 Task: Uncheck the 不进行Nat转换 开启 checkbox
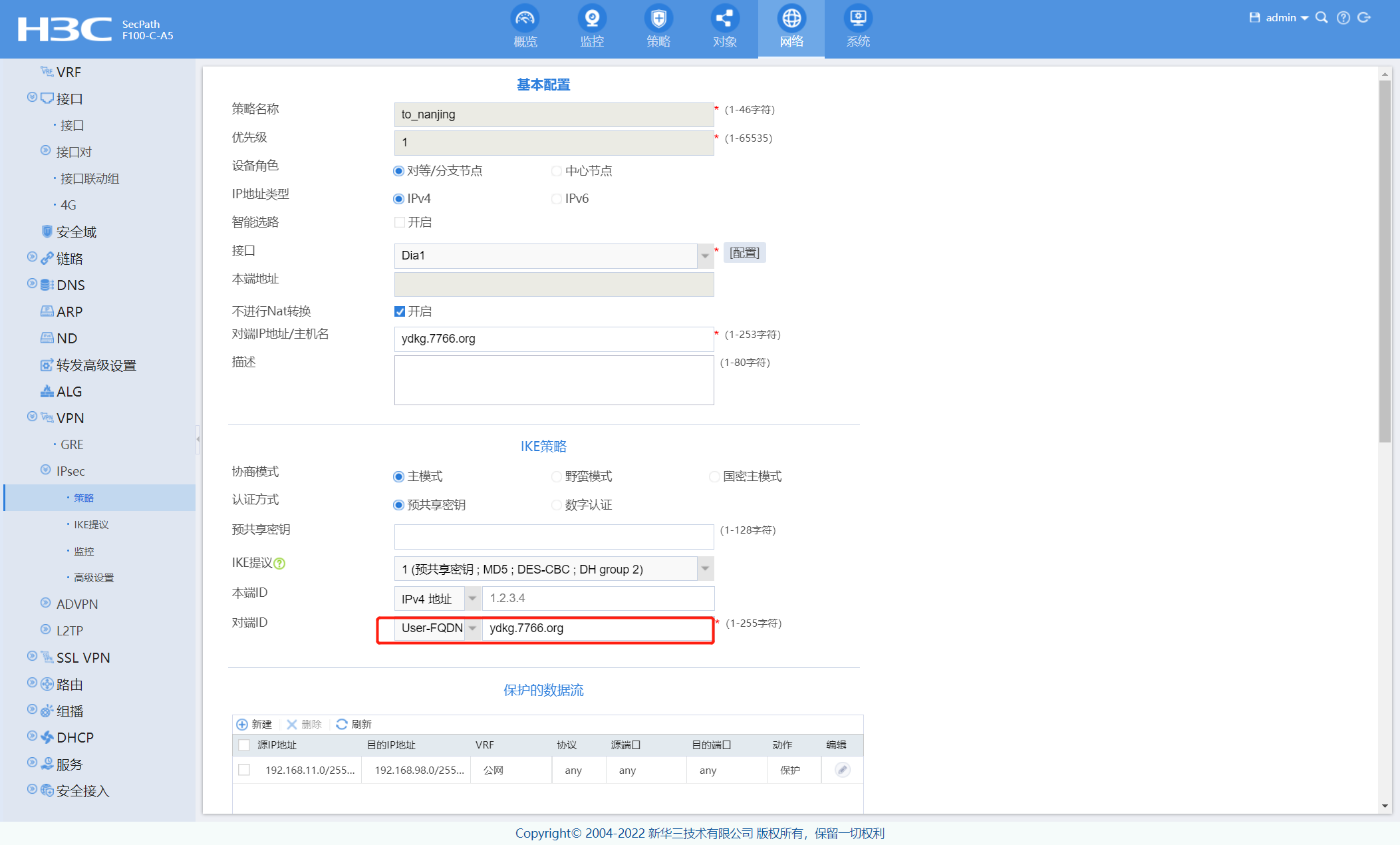tap(400, 311)
